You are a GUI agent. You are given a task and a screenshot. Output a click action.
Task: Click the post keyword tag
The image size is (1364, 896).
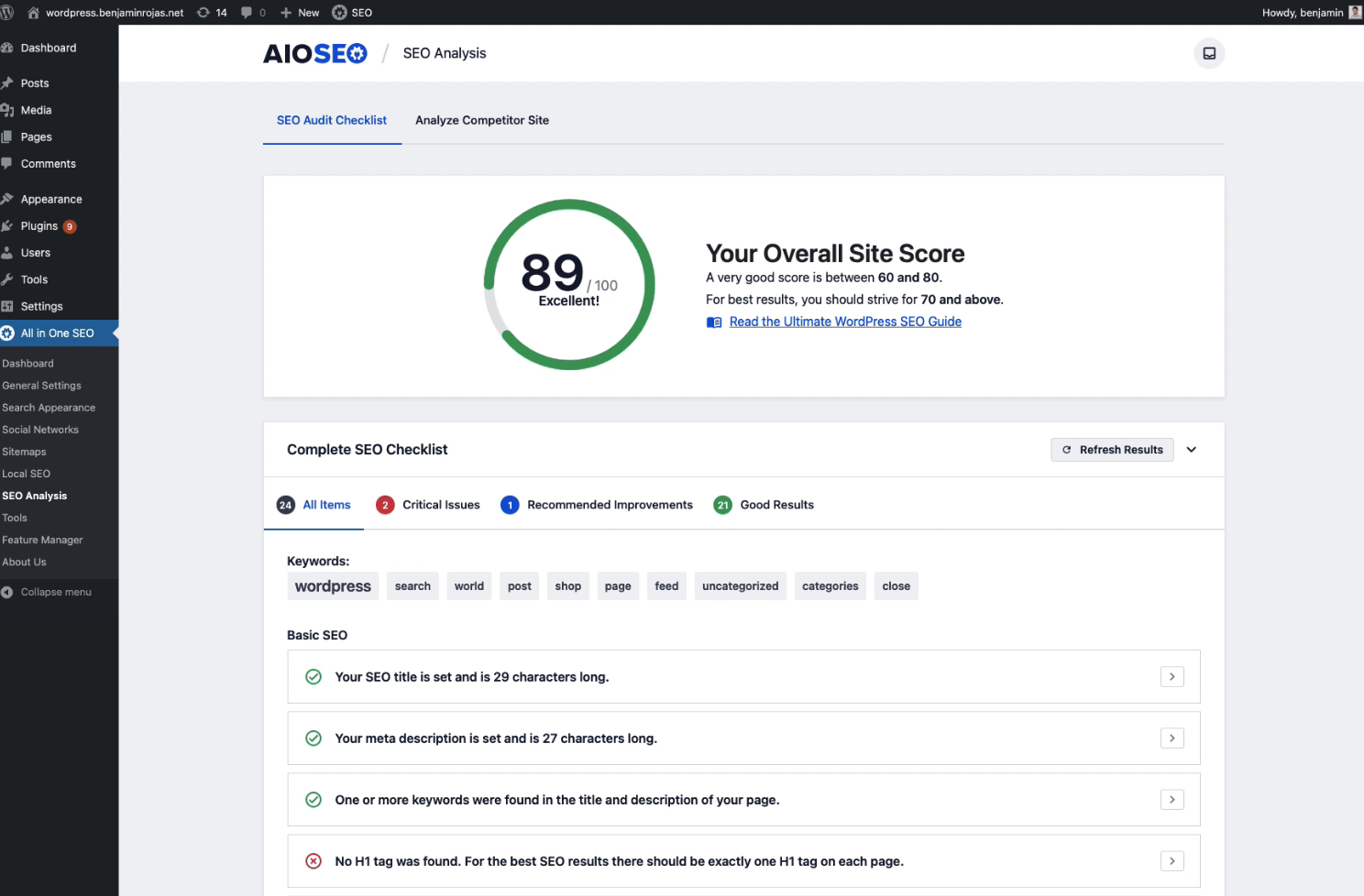click(x=520, y=586)
